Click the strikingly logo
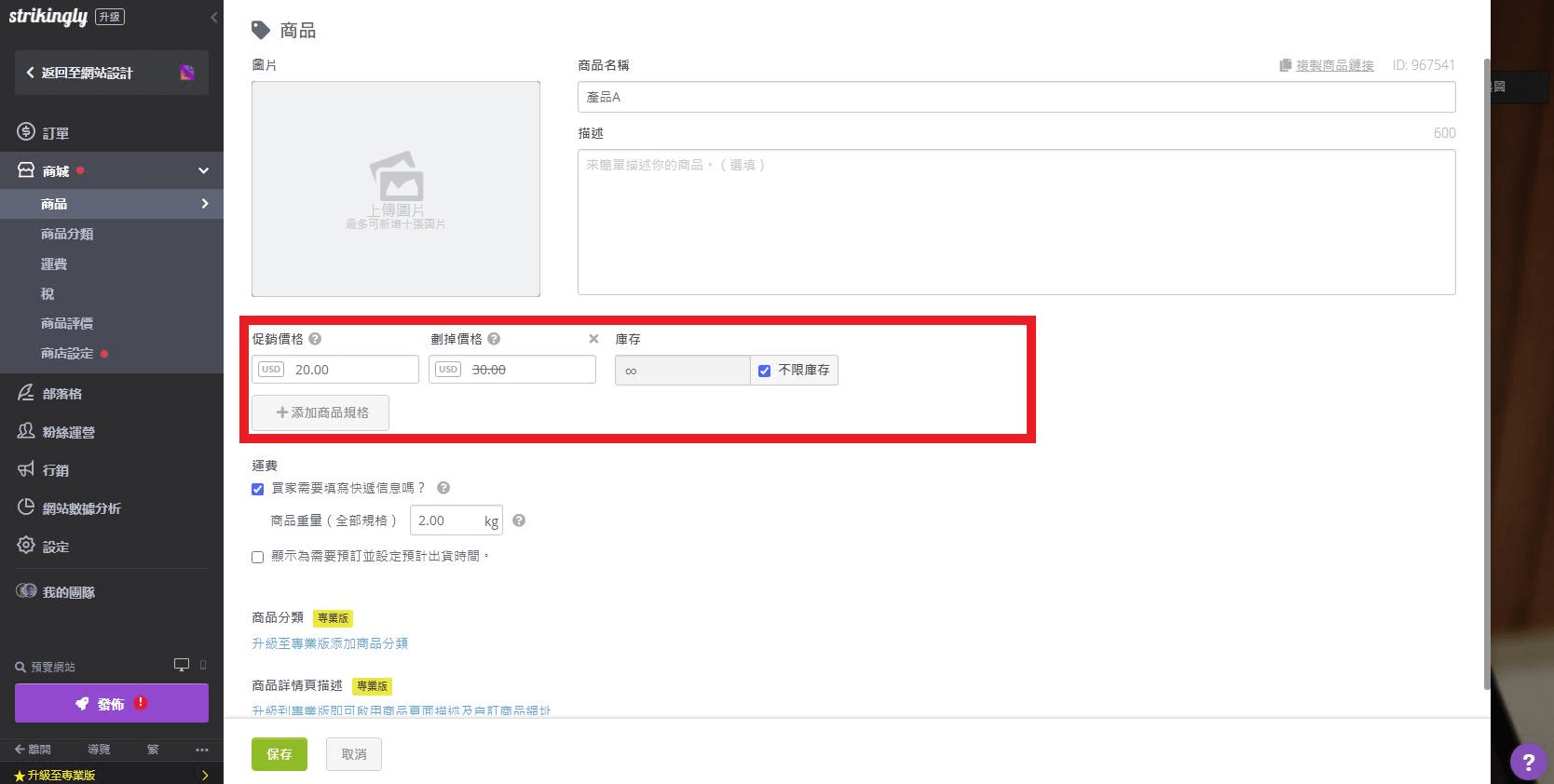1554x784 pixels. (x=48, y=17)
